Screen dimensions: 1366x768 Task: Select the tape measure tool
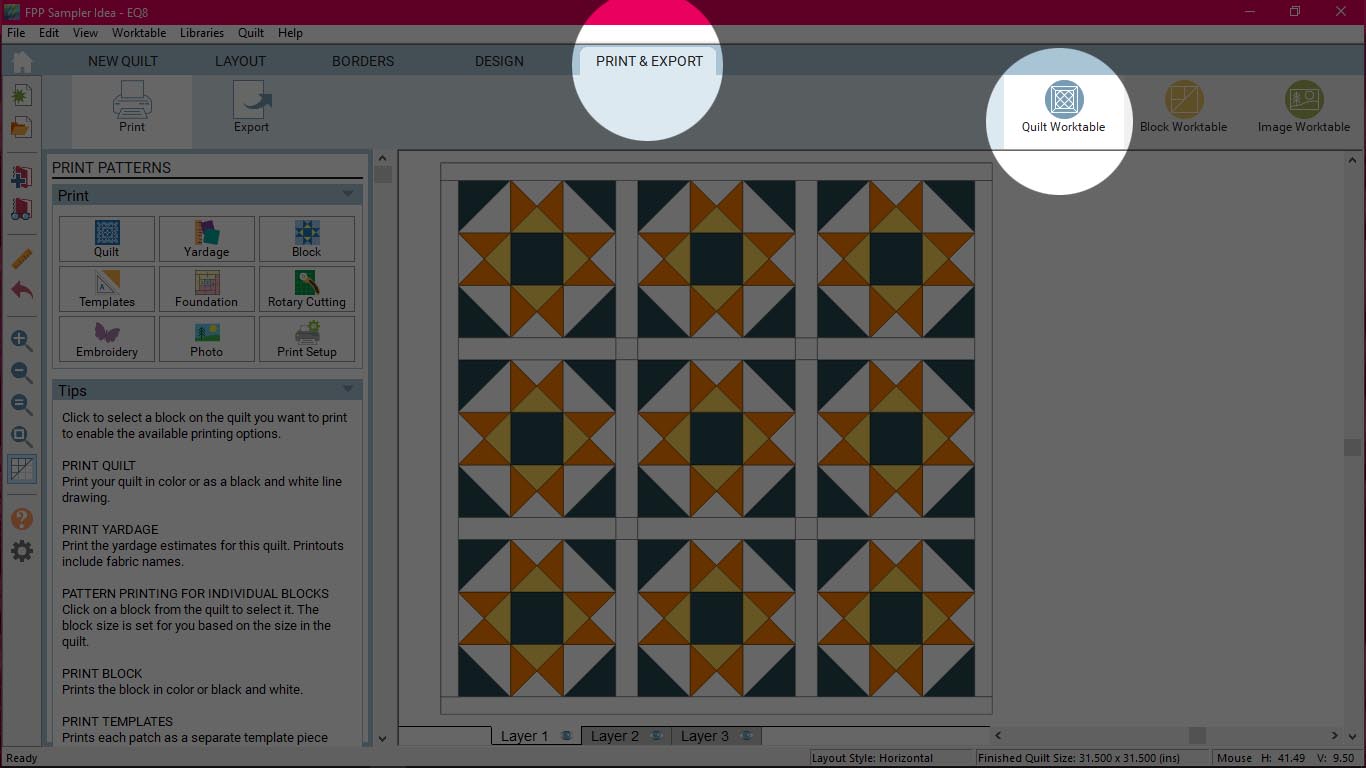pyautogui.click(x=21, y=259)
